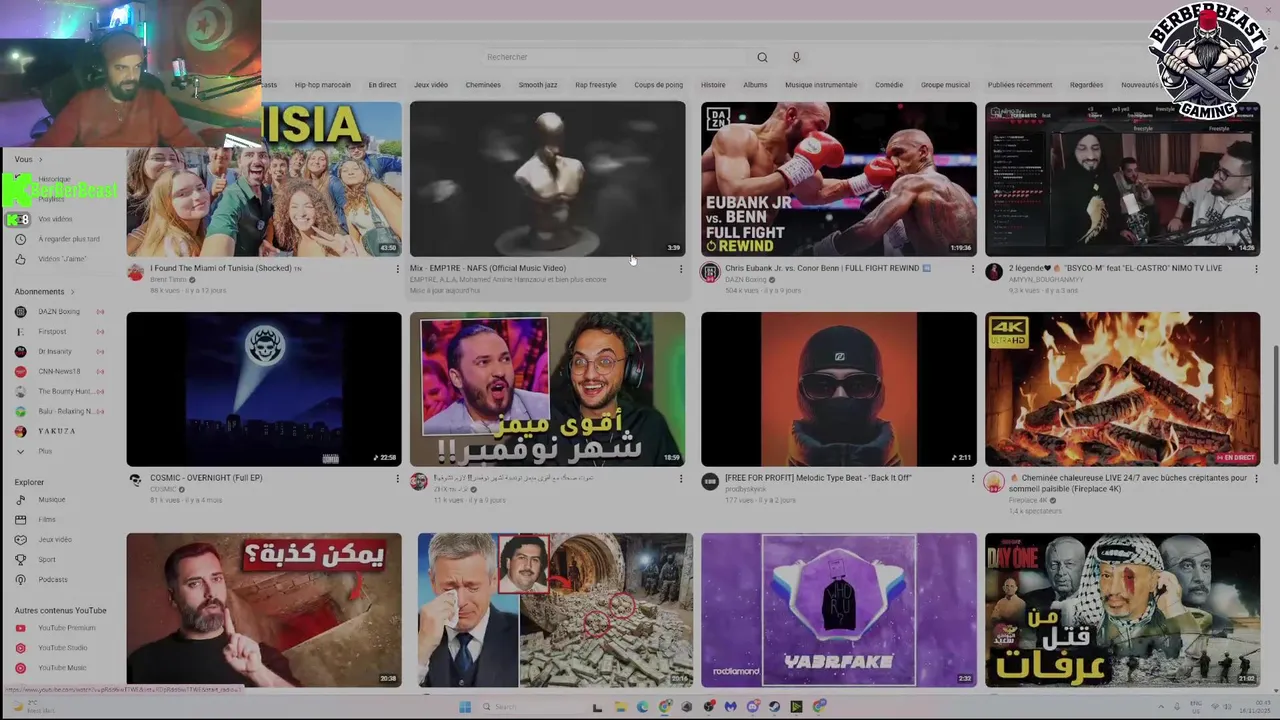This screenshot has height=720, width=1280.
Task: Open options menu for EMP1RE - NAFS mix
Action: [x=681, y=269]
